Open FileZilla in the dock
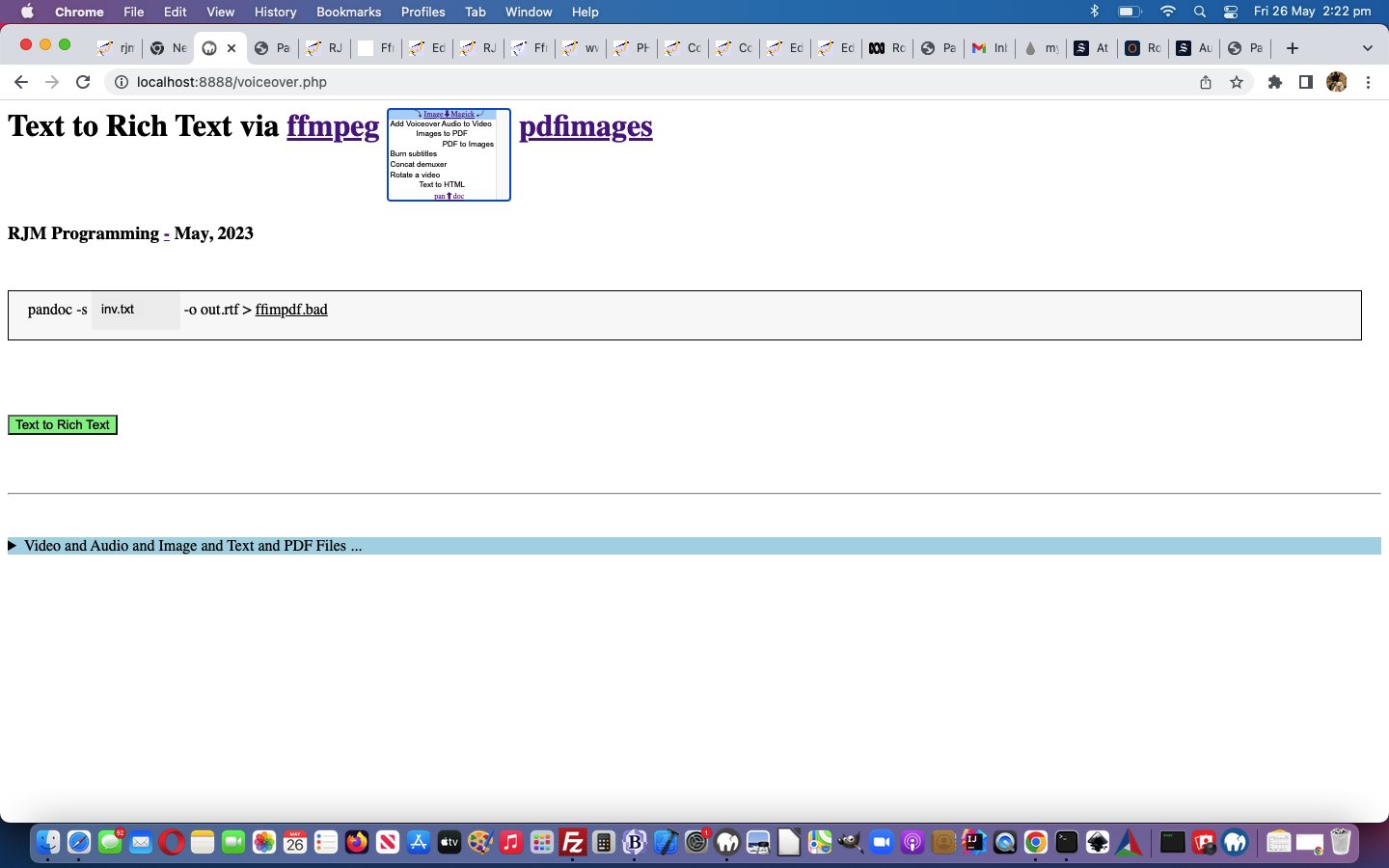 click(573, 843)
